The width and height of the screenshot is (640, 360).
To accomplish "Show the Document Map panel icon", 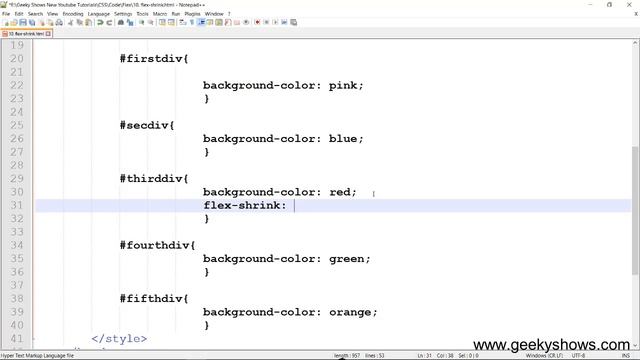I will coord(219,22).
